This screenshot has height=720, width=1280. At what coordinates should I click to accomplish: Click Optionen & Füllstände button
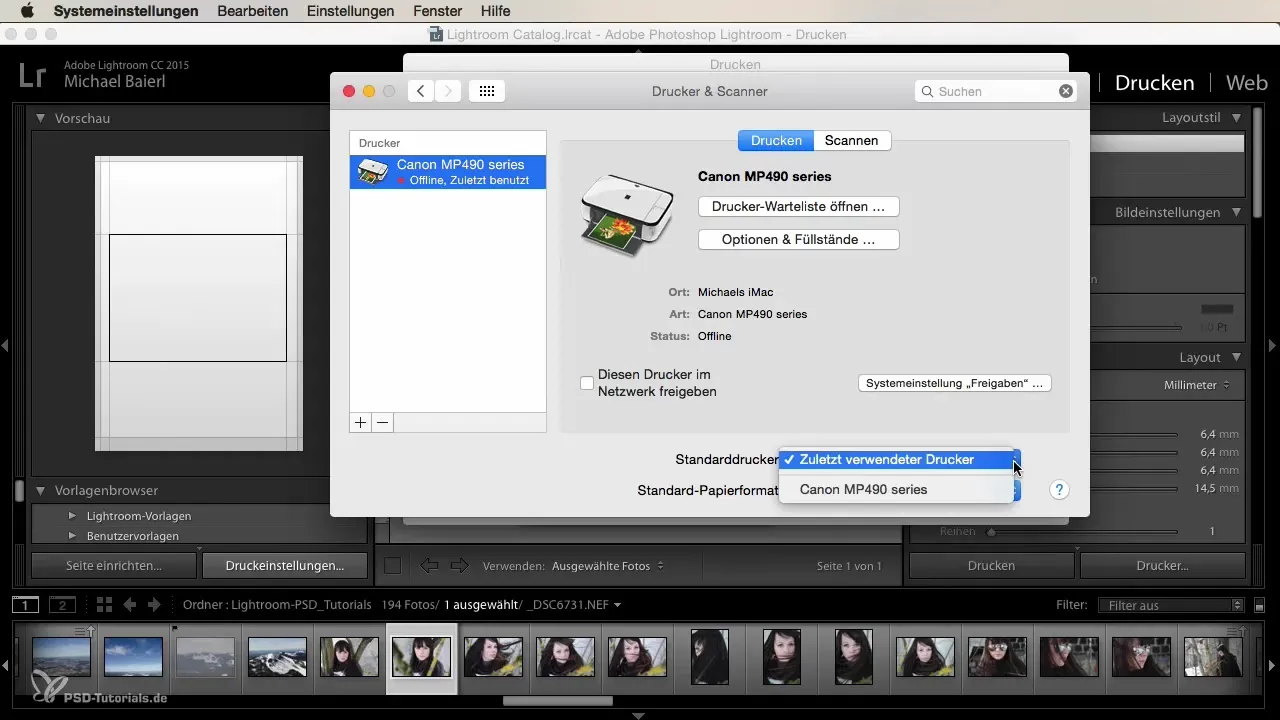(x=798, y=240)
